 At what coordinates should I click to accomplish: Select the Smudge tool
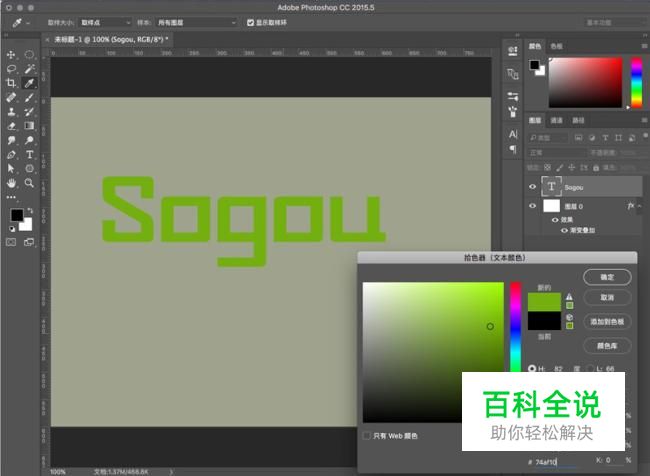[x=11, y=140]
